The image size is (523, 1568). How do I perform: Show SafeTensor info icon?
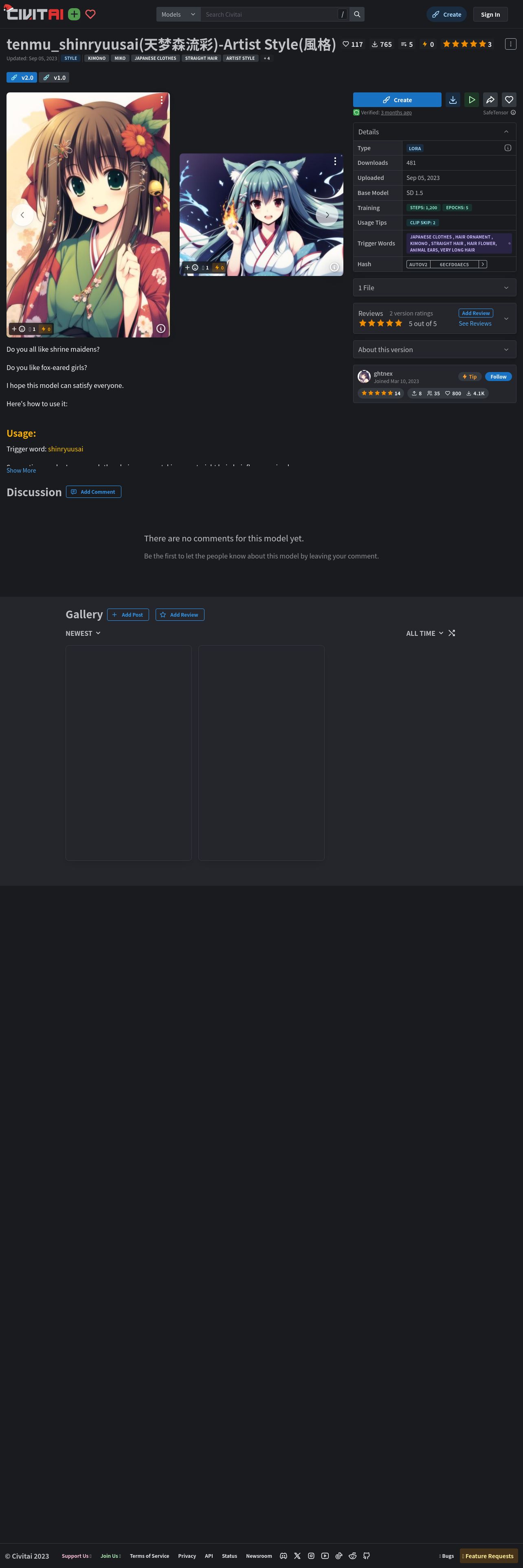[x=513, y=113]
